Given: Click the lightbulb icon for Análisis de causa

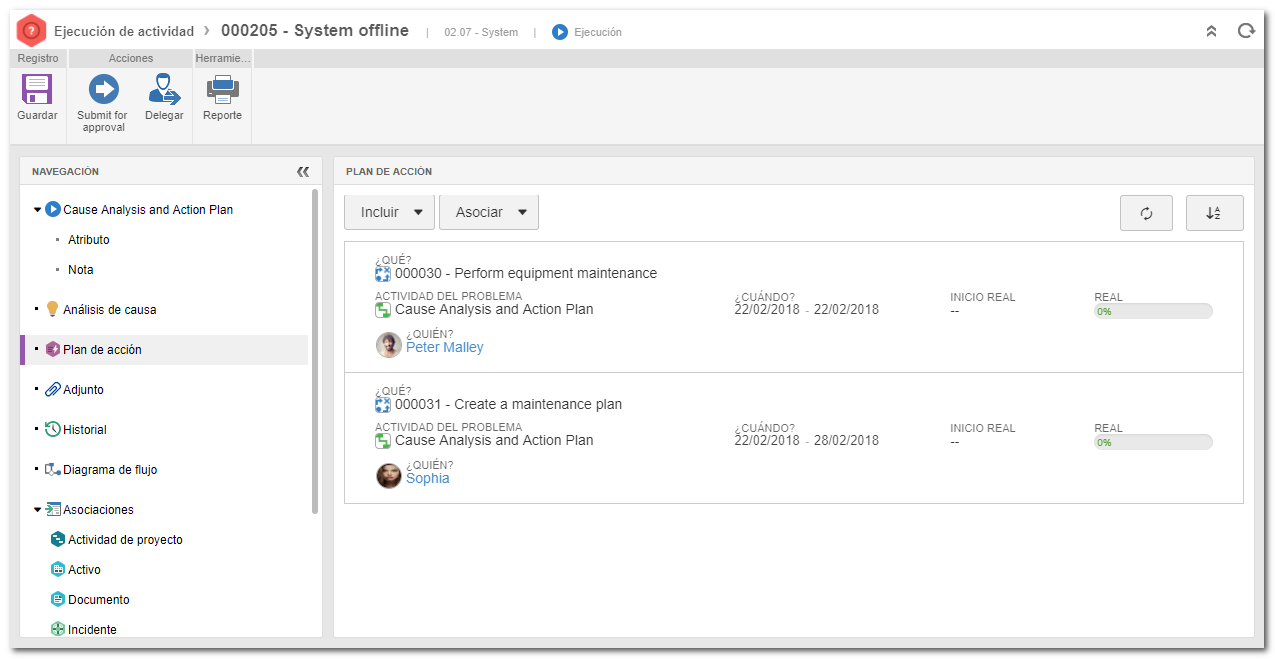Looking at the screenshot, I should click(53, 309).
